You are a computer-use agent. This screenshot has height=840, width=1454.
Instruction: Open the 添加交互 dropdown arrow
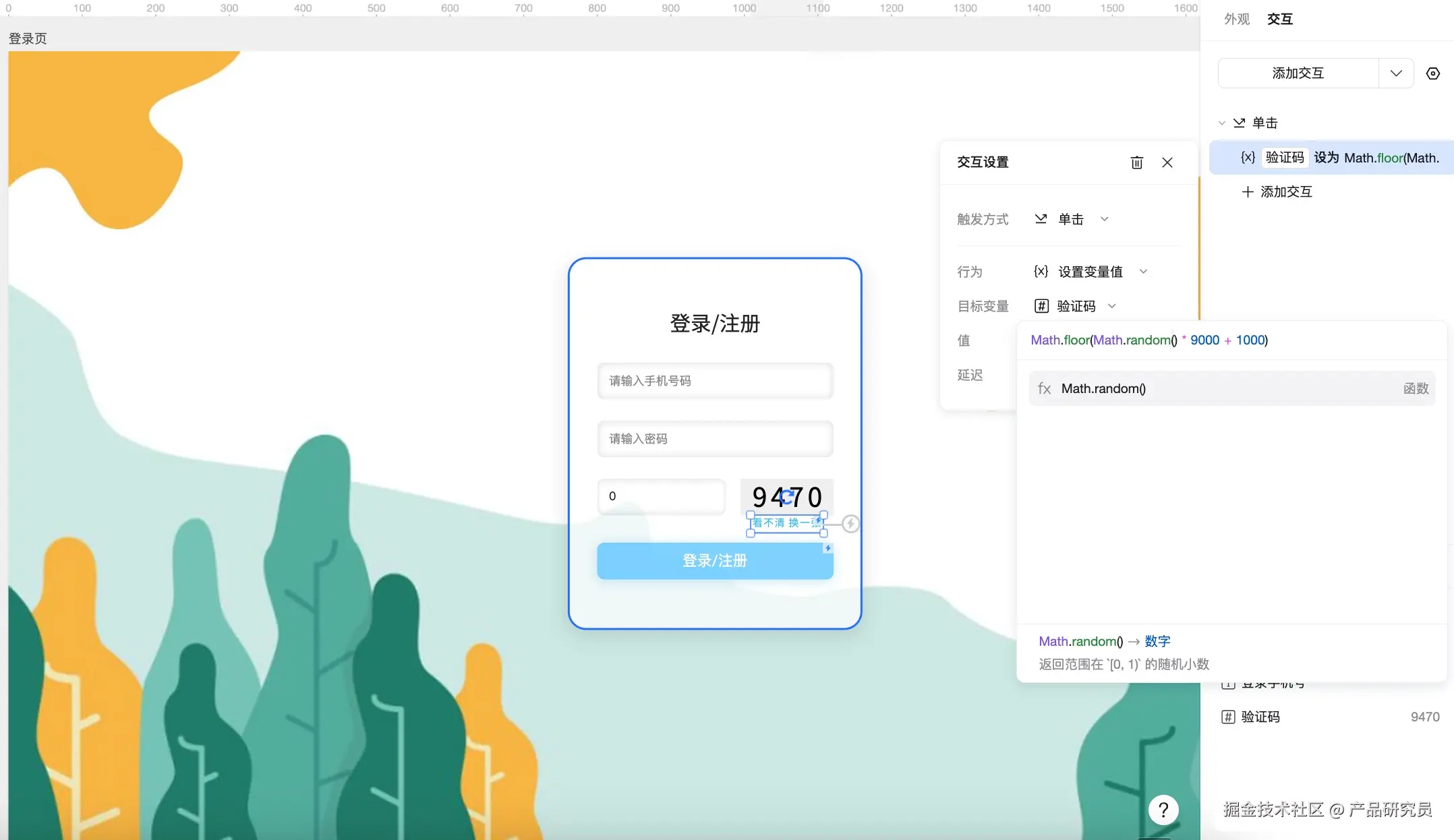click(x=1396, y=73)
